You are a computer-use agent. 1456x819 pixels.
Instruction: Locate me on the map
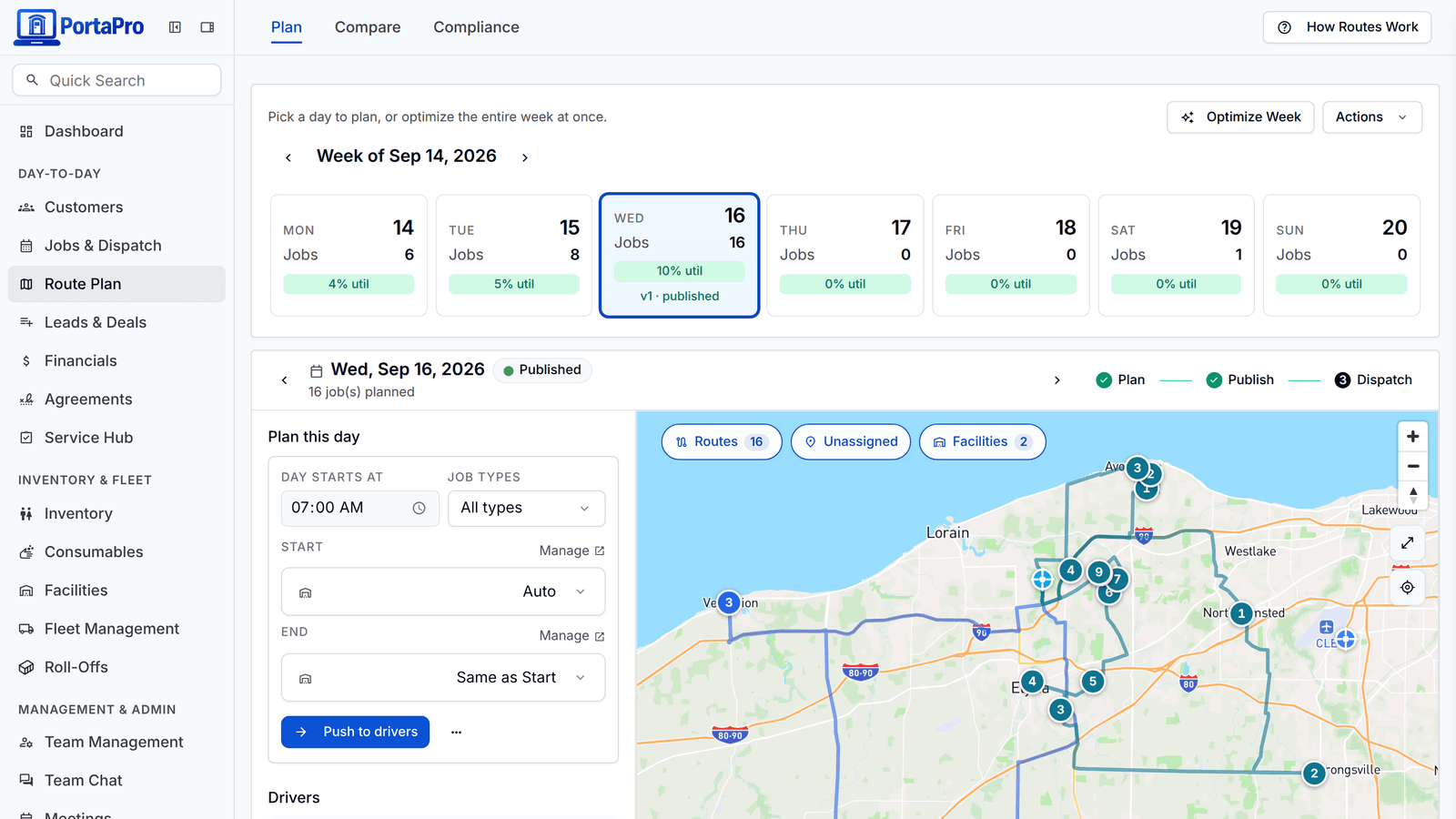[x=1407, y=587]
